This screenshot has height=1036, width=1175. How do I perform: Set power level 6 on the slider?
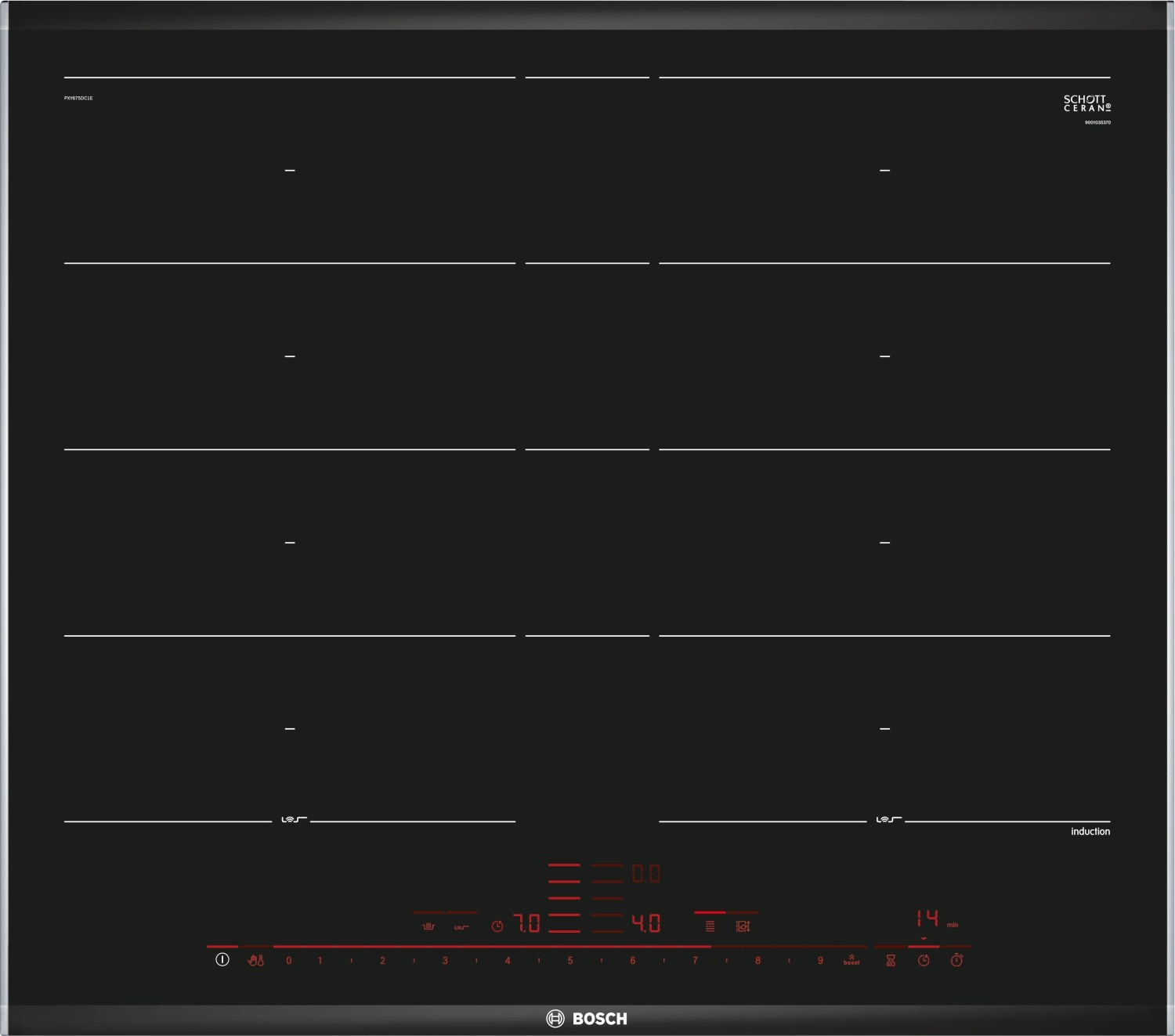[633, 961]
